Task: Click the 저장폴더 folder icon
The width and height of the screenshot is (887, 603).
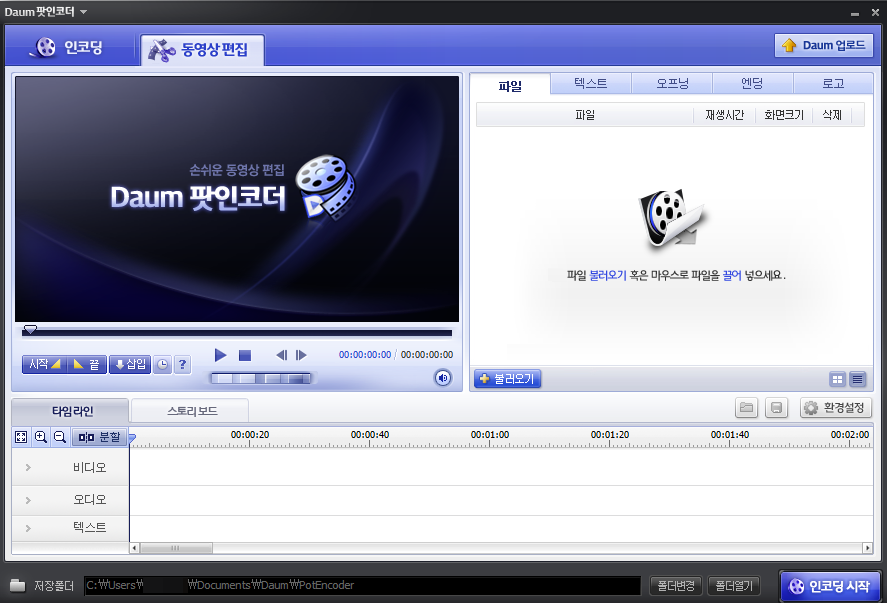Action: pyautogui.click(x=18, y=585)
